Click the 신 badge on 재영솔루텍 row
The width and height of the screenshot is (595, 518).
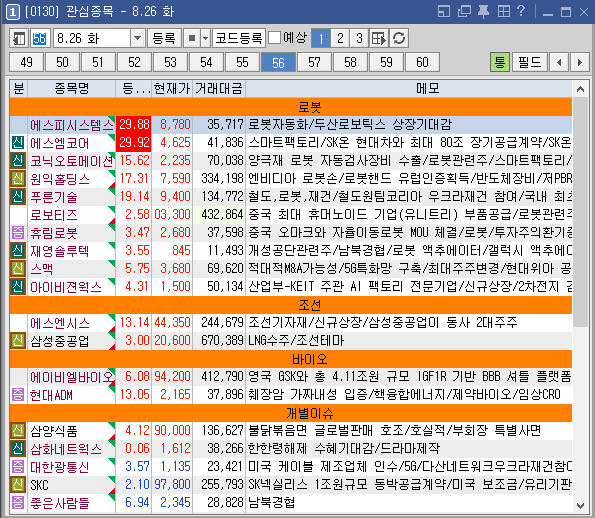[x=18, y=250]
